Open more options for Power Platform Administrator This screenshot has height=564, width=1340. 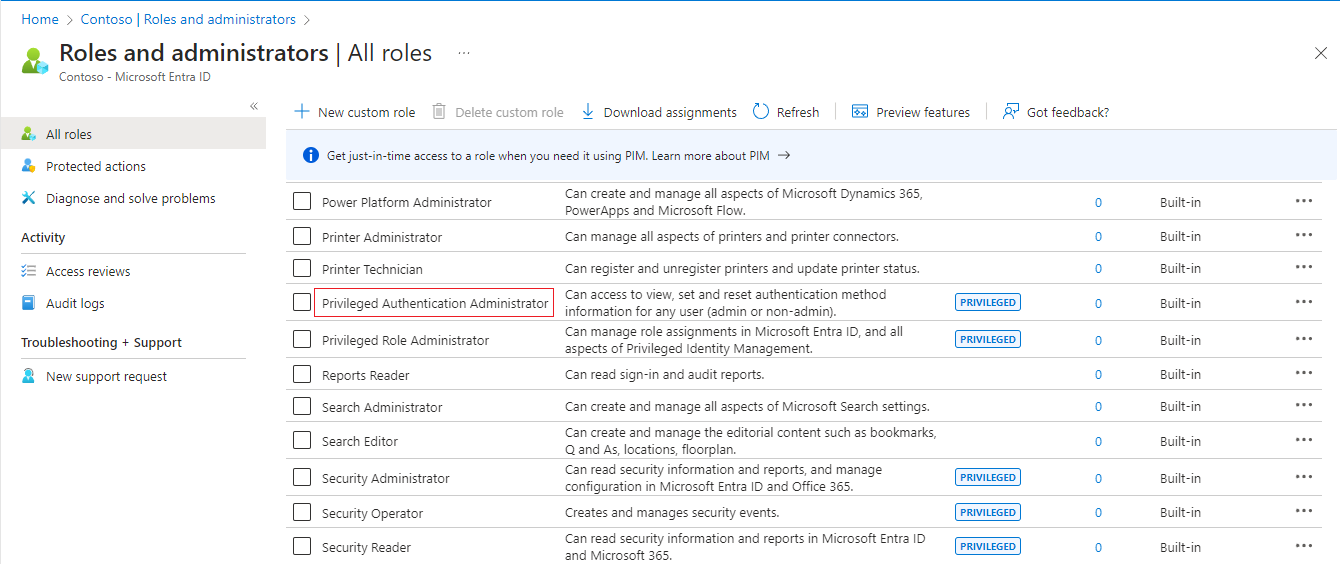point(1304,201)
